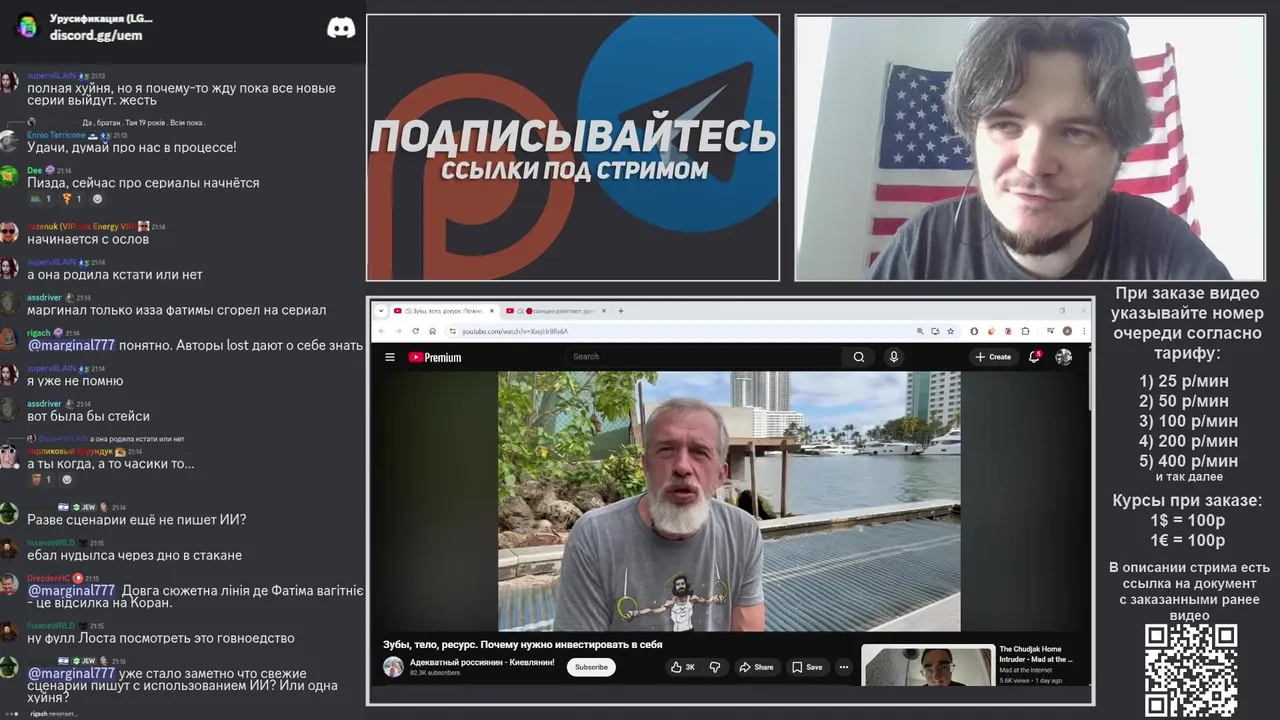Open a new browser tab

coord(621,310)
